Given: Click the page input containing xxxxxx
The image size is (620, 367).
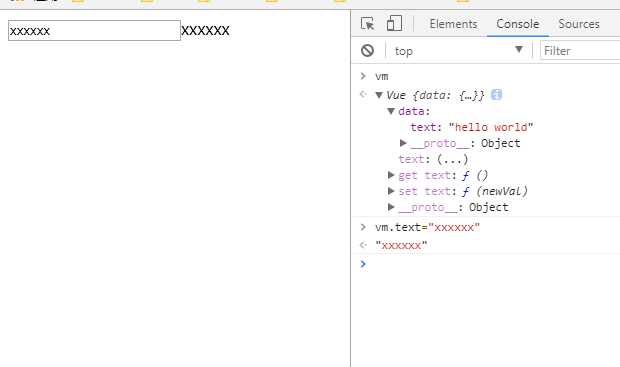Looking at the screenshot, I should [94, 30].
